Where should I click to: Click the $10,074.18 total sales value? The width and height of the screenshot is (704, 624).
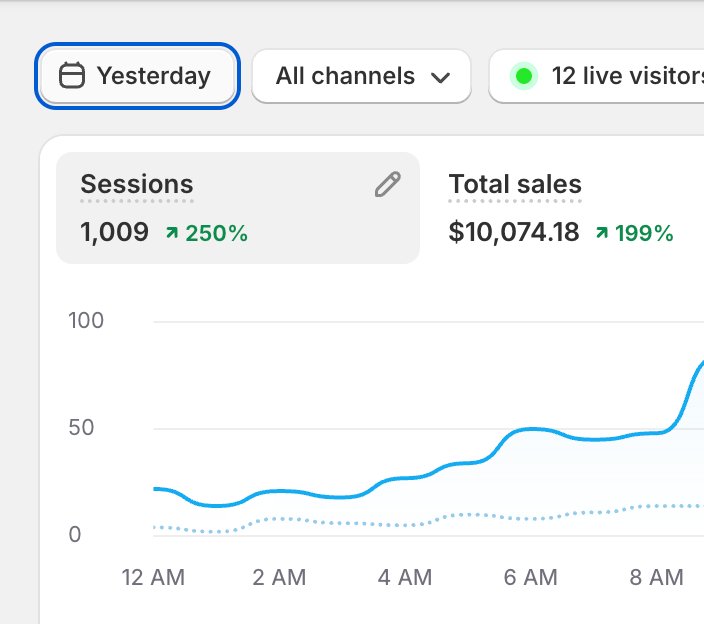[x=514, y=232]
